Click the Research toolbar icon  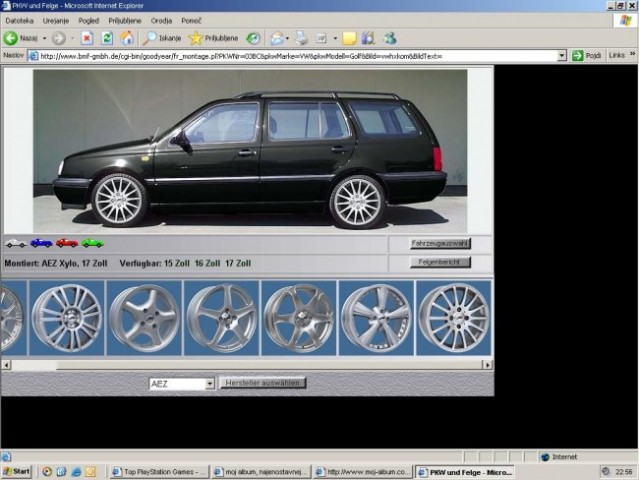[369, 38]
